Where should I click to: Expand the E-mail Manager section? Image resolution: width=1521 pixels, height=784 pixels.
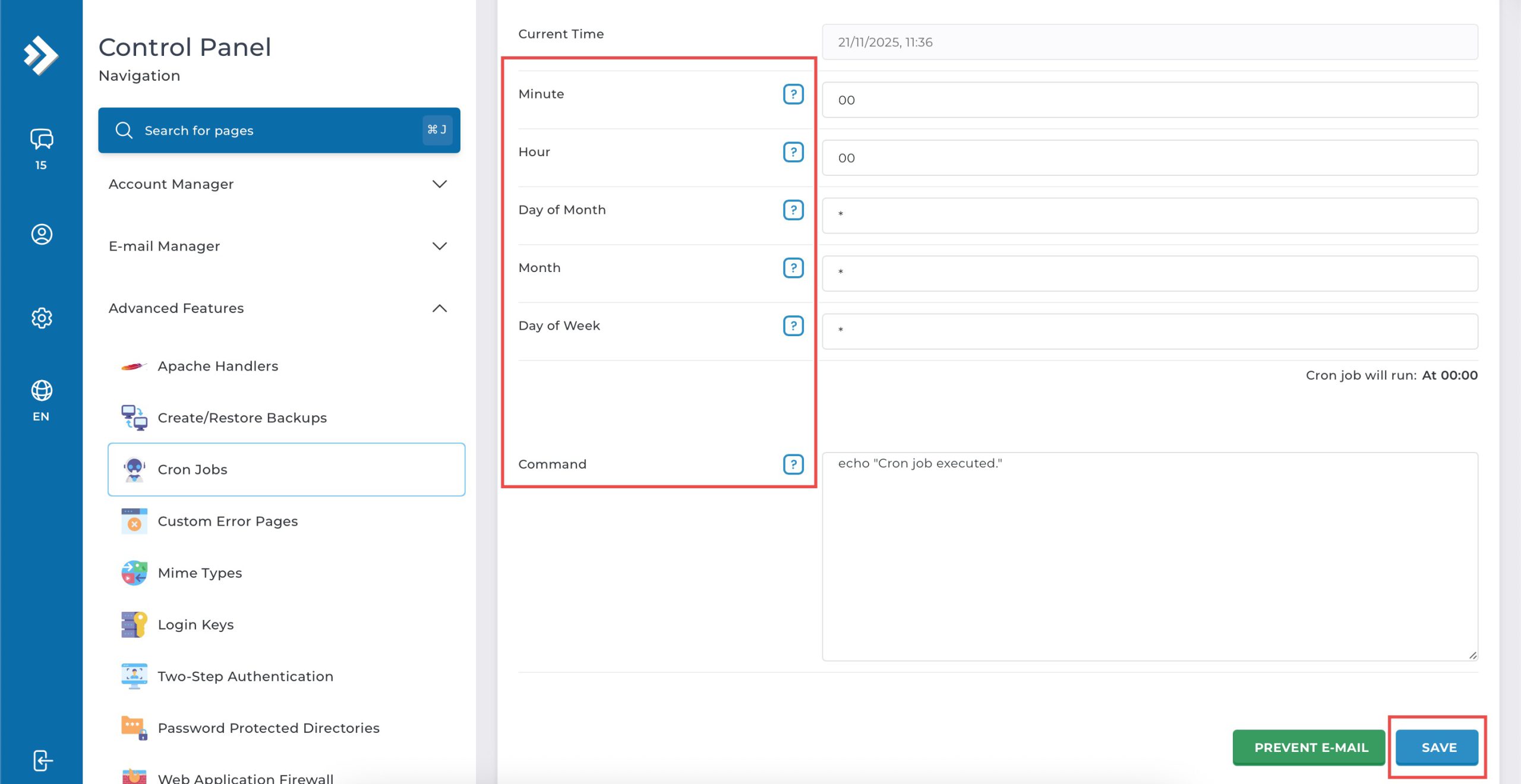coord(278,246)
